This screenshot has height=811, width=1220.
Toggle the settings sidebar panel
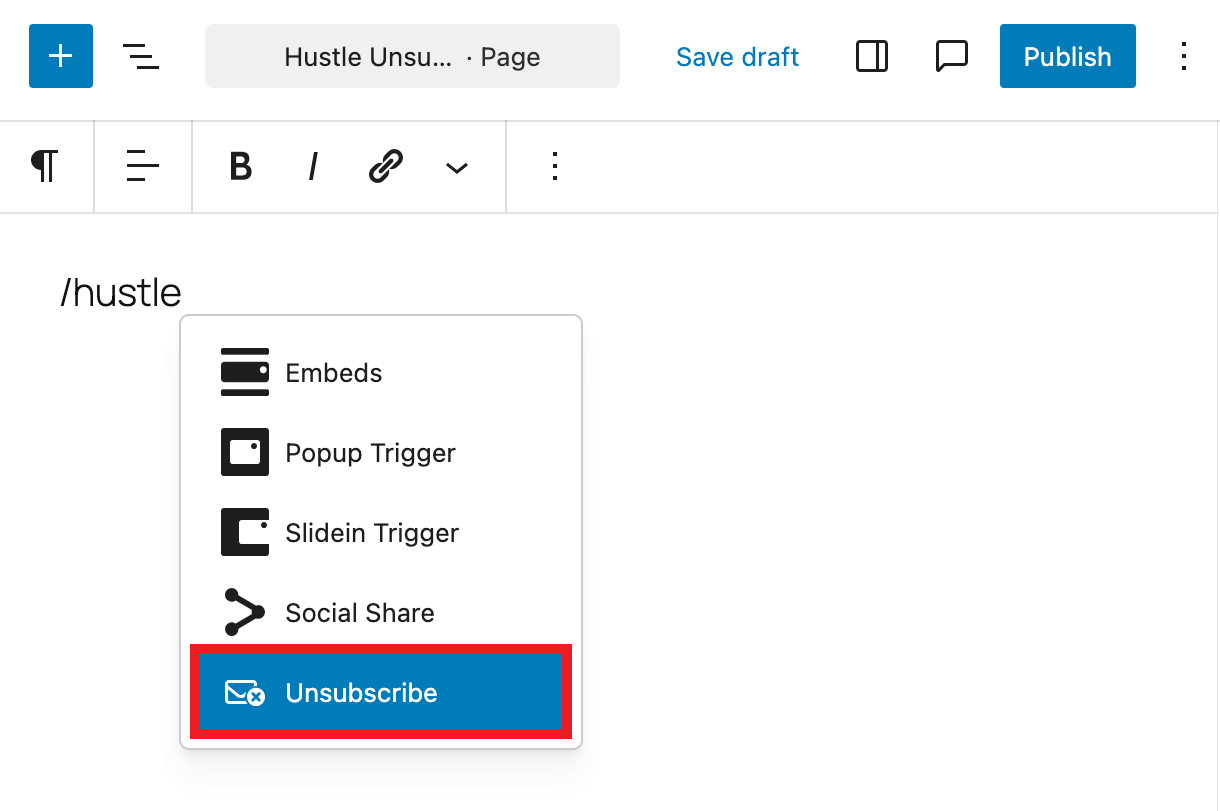click(872, 56)
